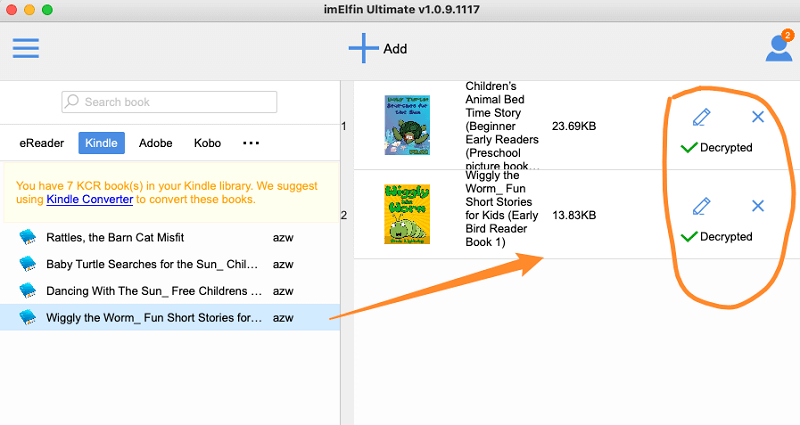Click the green checkmark on Baby Turtle row

pos(689,147)
